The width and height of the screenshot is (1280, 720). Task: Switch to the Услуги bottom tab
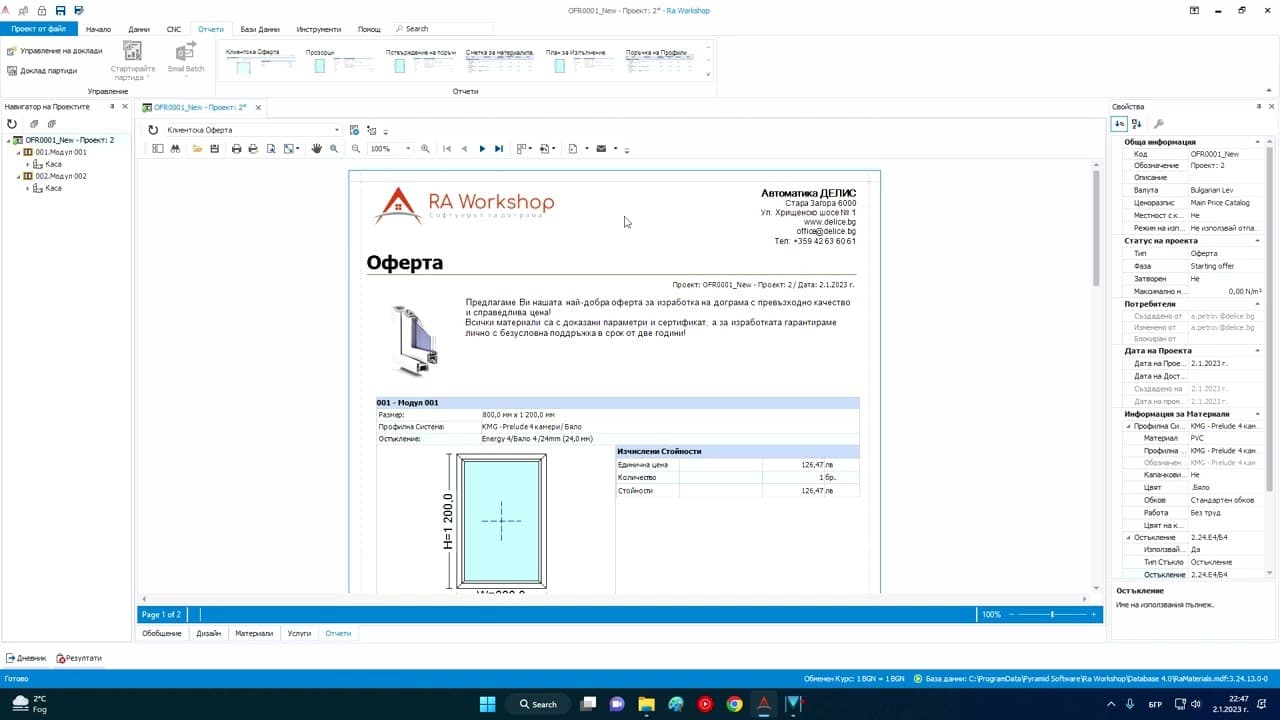[x=300, y=633]
